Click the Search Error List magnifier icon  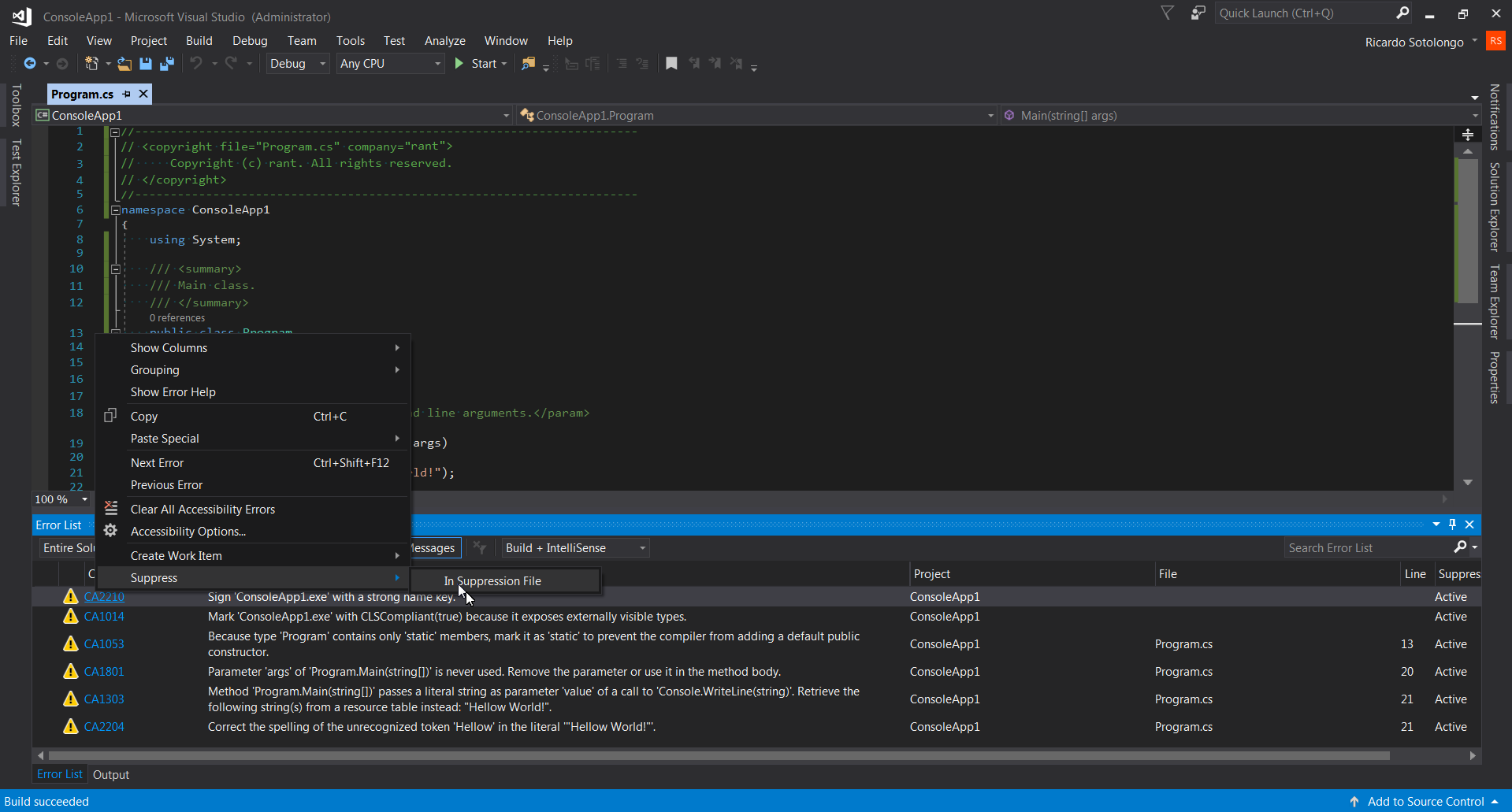(1460, 547)
